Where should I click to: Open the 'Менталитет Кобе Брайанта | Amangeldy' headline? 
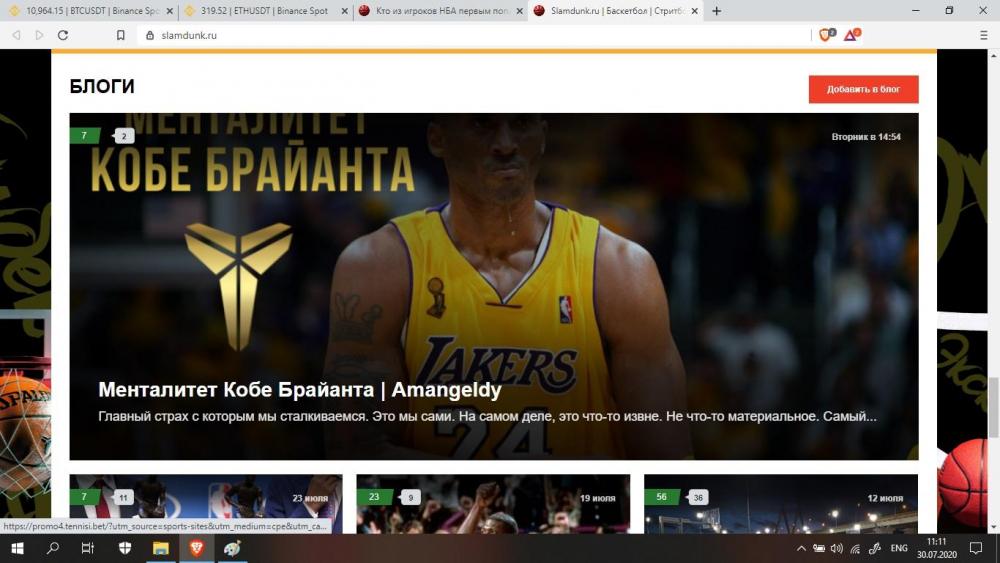click(300, 390)
